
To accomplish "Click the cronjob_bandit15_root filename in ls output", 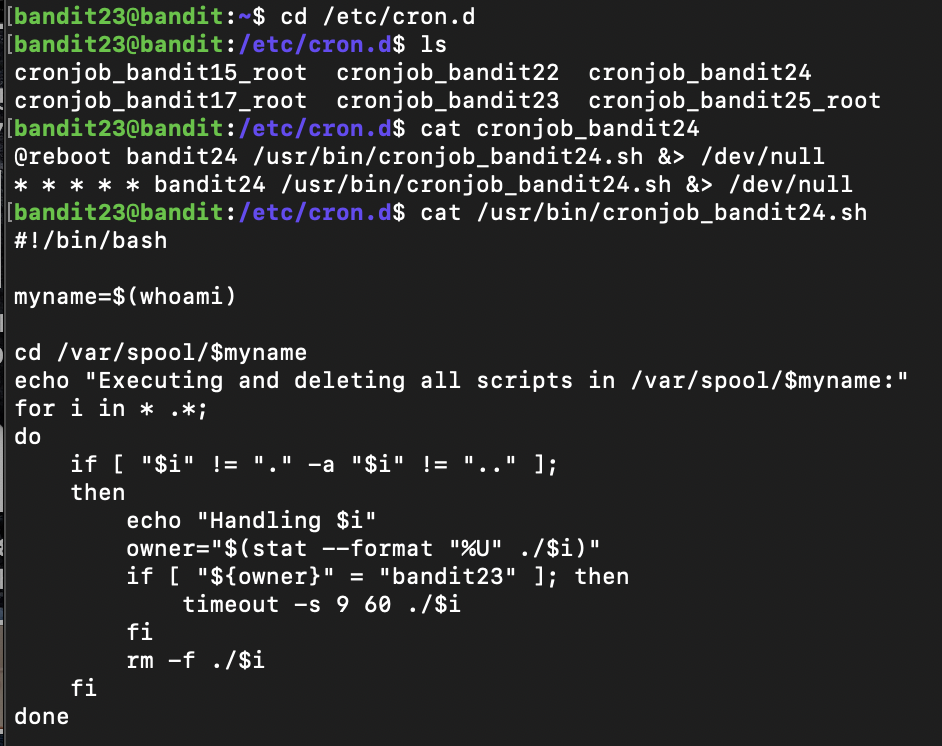I will tap(160, 73).
